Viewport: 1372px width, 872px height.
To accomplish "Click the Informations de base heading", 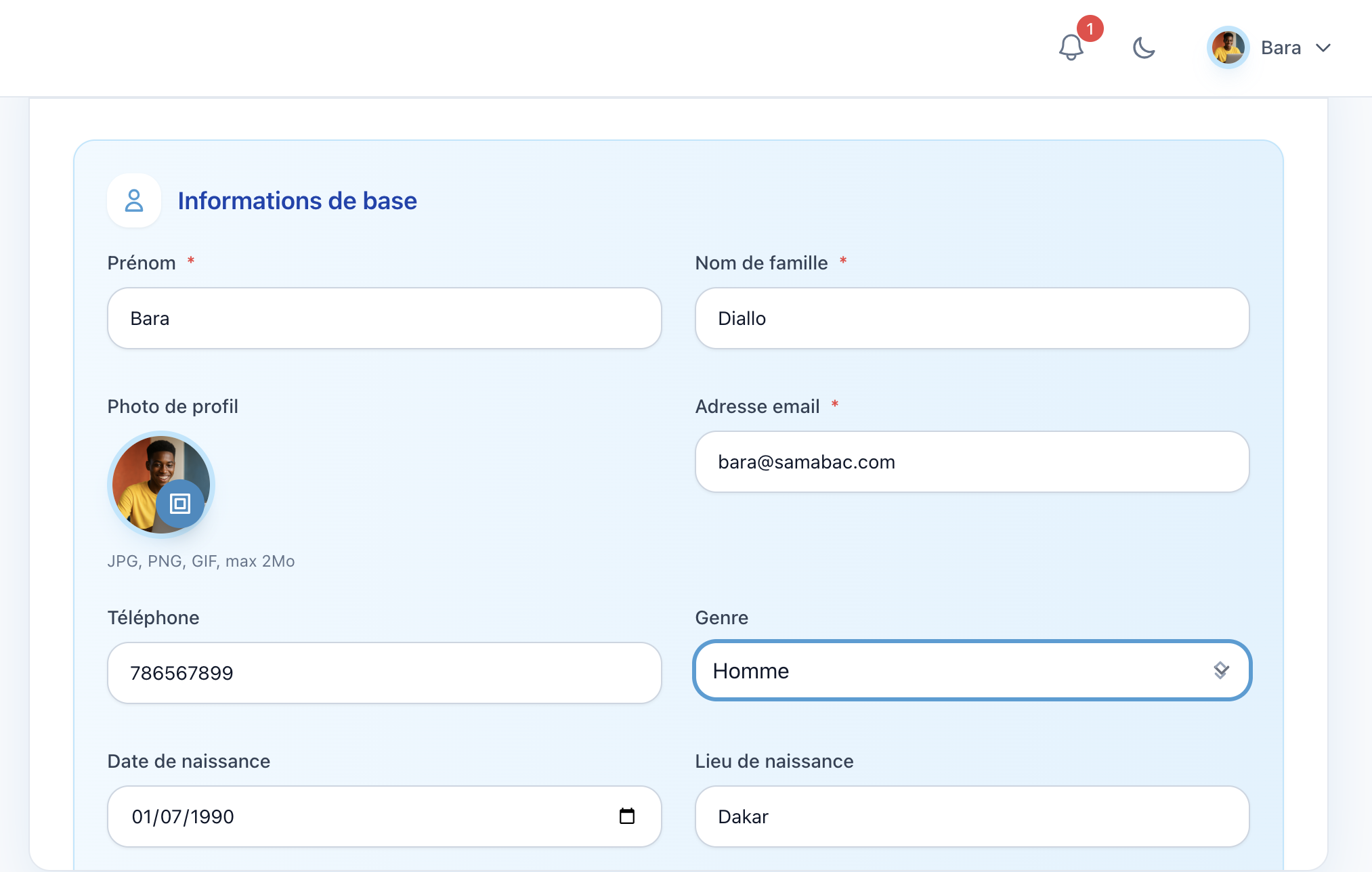I will point(297,201).
